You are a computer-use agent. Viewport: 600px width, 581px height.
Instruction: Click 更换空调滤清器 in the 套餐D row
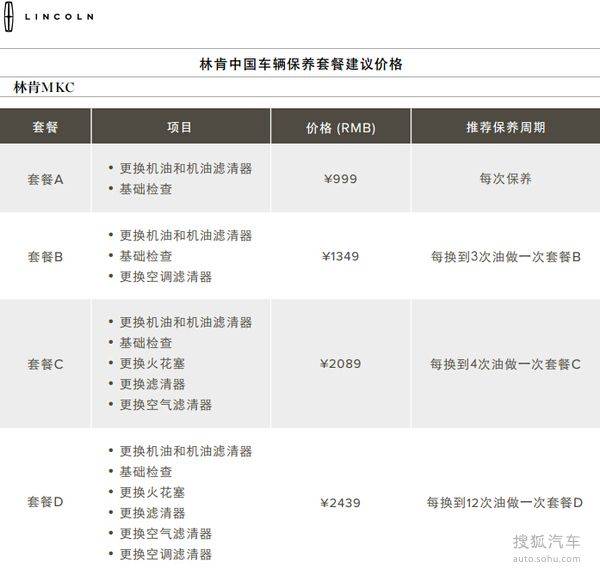click(x=166, y=555)
